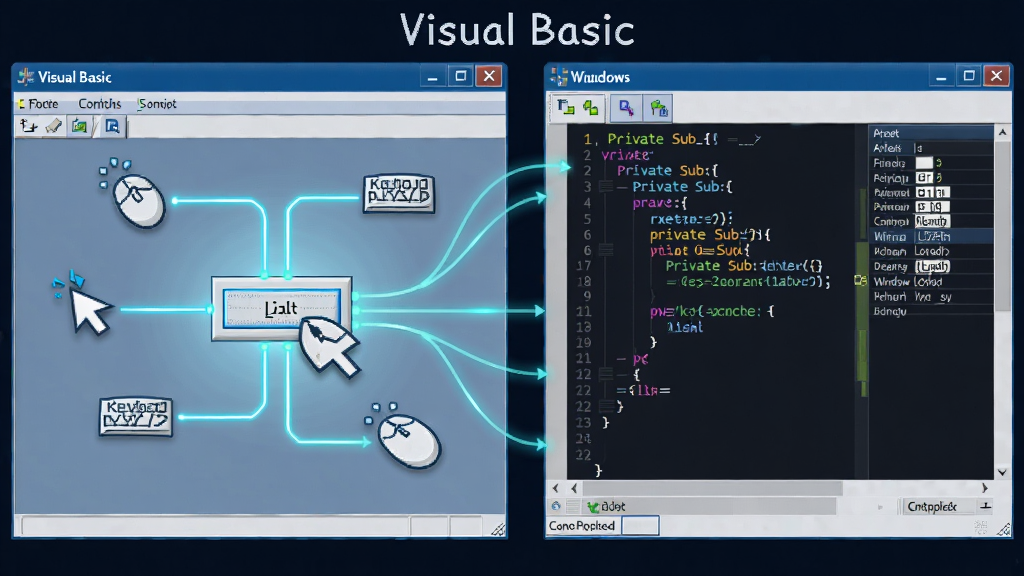The width and height of the screenshot is (1024, 576).
Task: Select the Comnol property row
Action: (x=931, y=221)
